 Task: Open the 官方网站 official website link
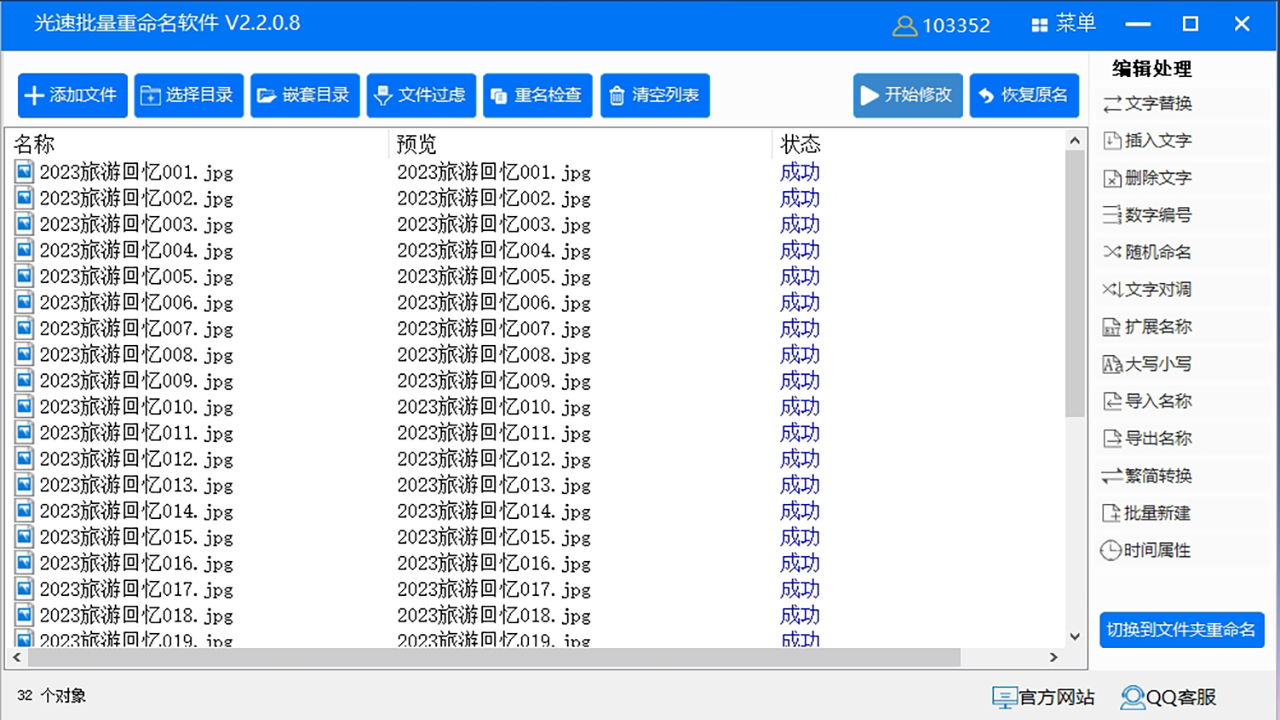[1043, 697]
